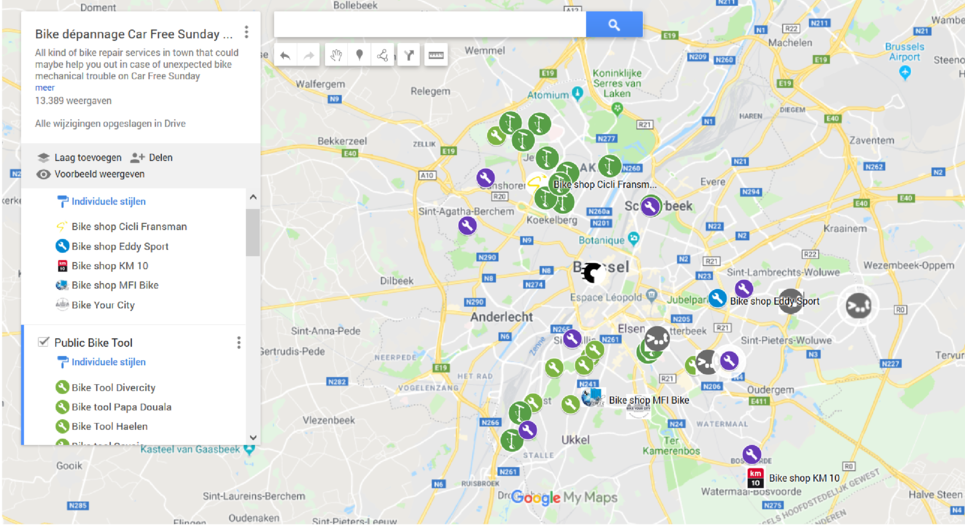The width and height of the screenshot is (965, 525).
Task: Open the map title options menu
Action: (247, 32)
